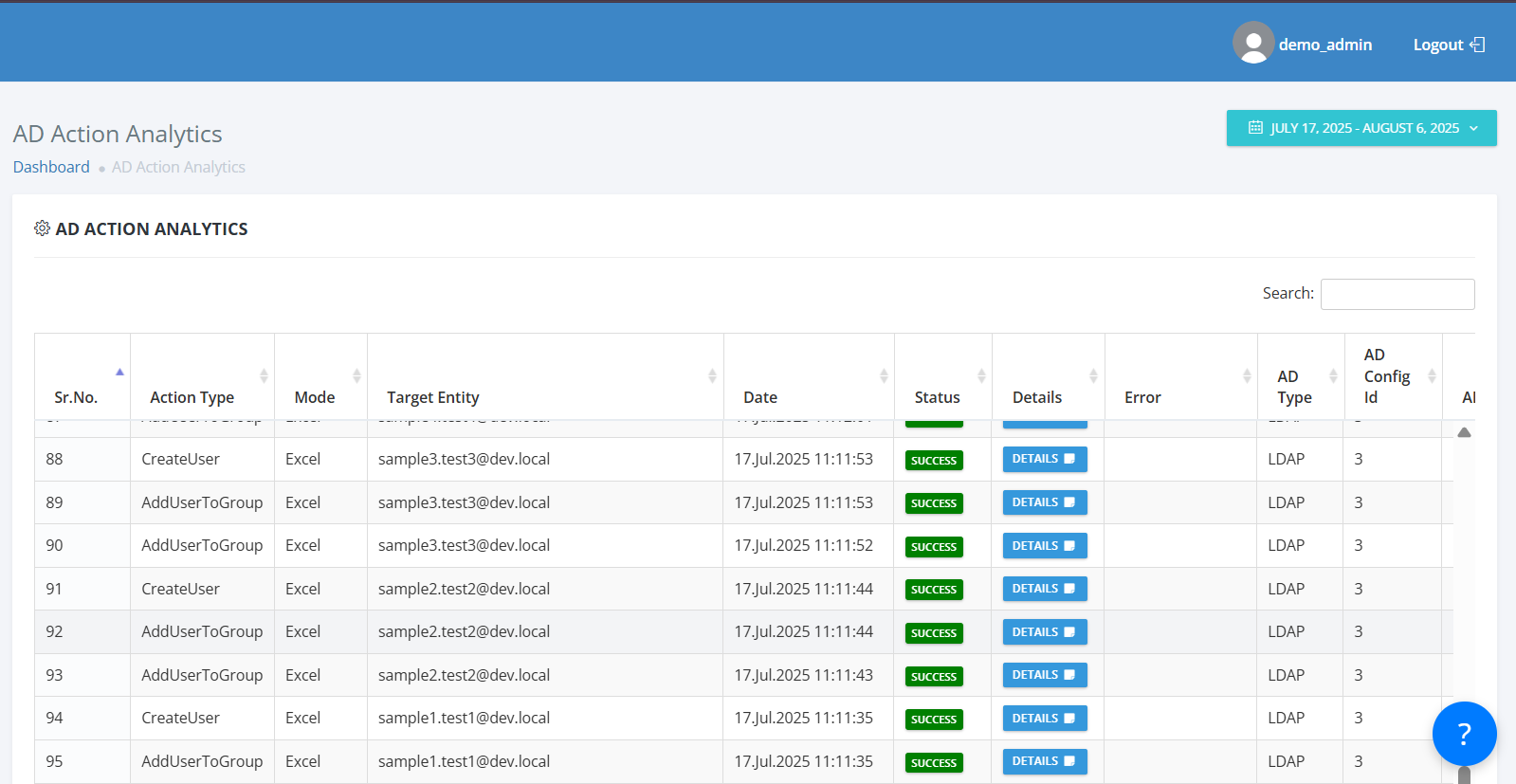Click the Search input field

click(x=1397, y=294)
